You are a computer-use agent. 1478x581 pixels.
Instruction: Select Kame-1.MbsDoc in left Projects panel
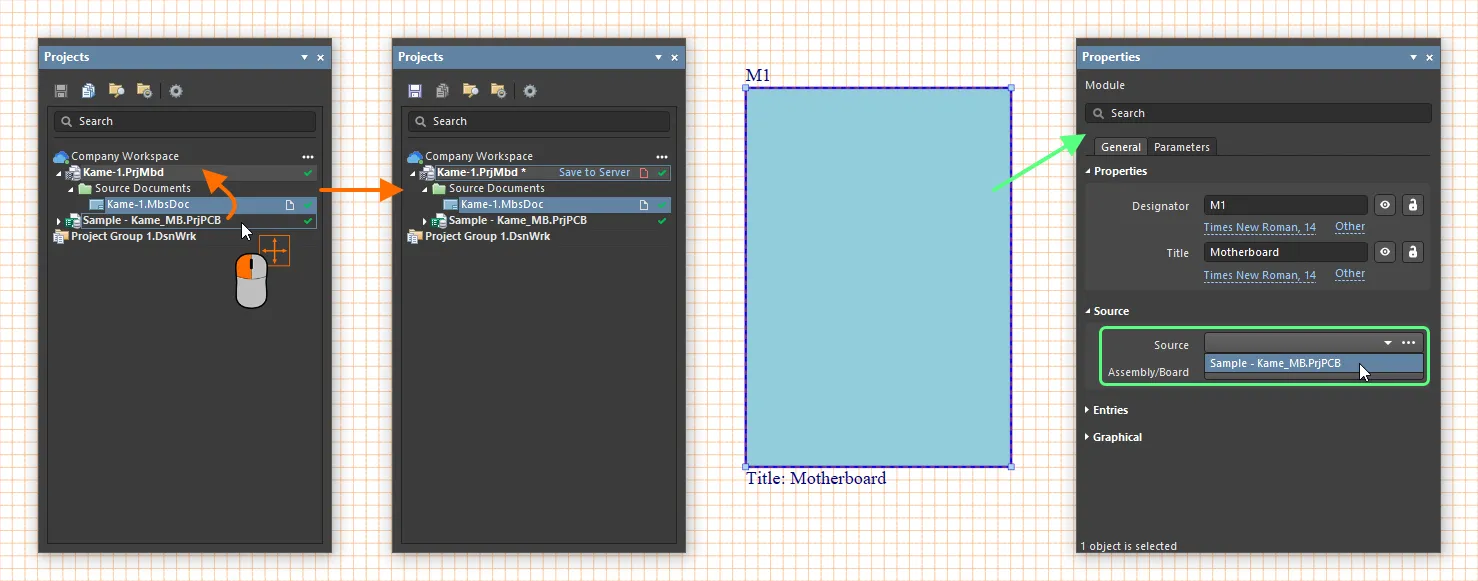(147, 205)
